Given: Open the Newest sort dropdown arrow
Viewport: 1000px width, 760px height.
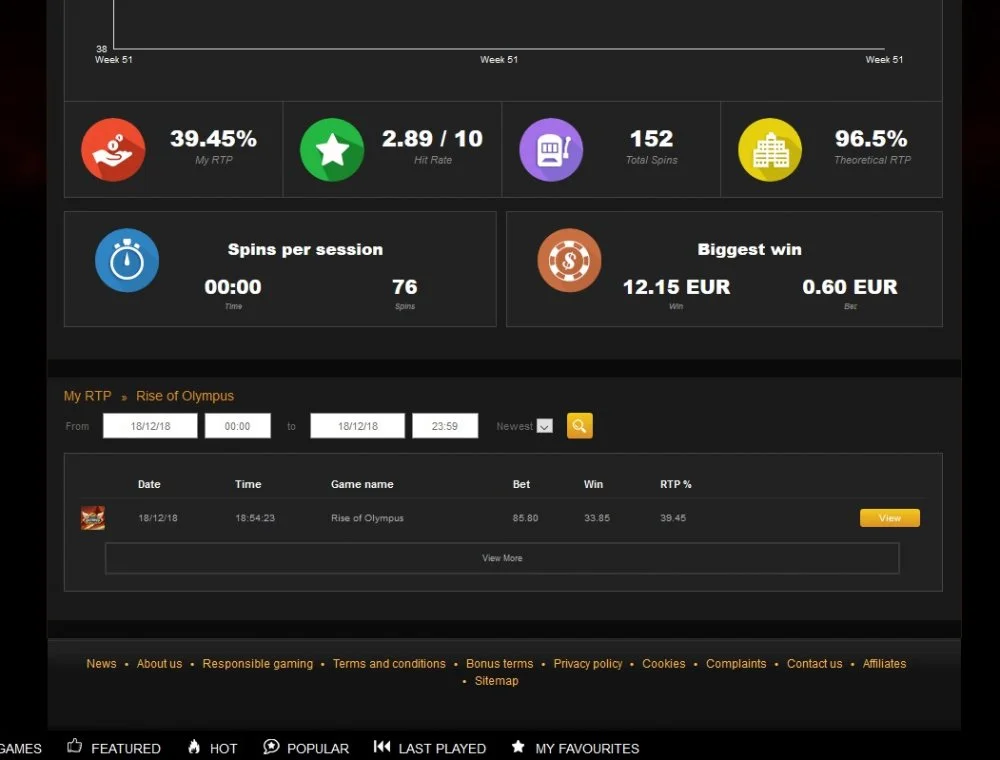Looking at the screenshot, I should 545,426.
